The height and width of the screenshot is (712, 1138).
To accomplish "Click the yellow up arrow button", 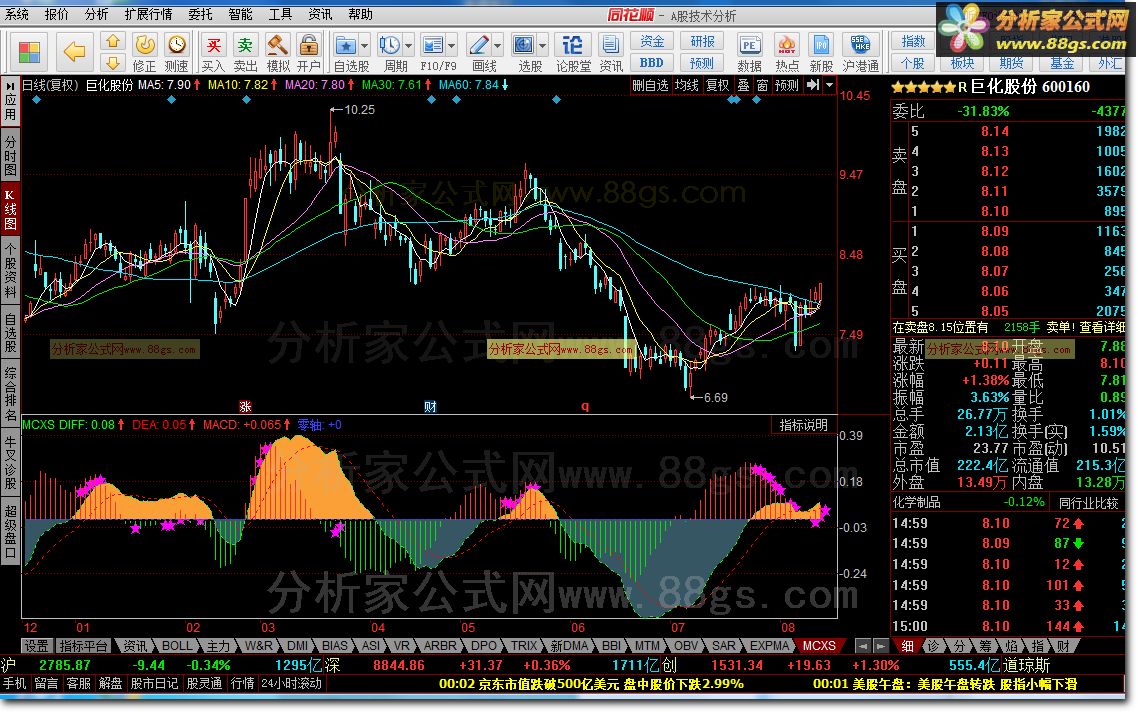I will point(112,42).
